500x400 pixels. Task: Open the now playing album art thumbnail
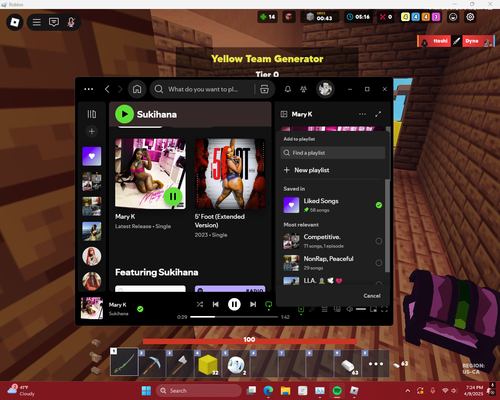pos(92,308)
